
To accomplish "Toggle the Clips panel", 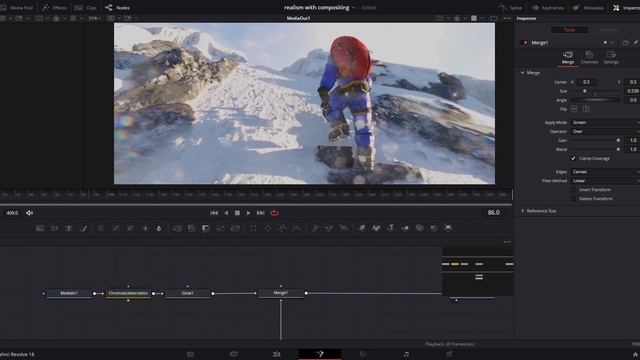I will [x=85, y=8].
